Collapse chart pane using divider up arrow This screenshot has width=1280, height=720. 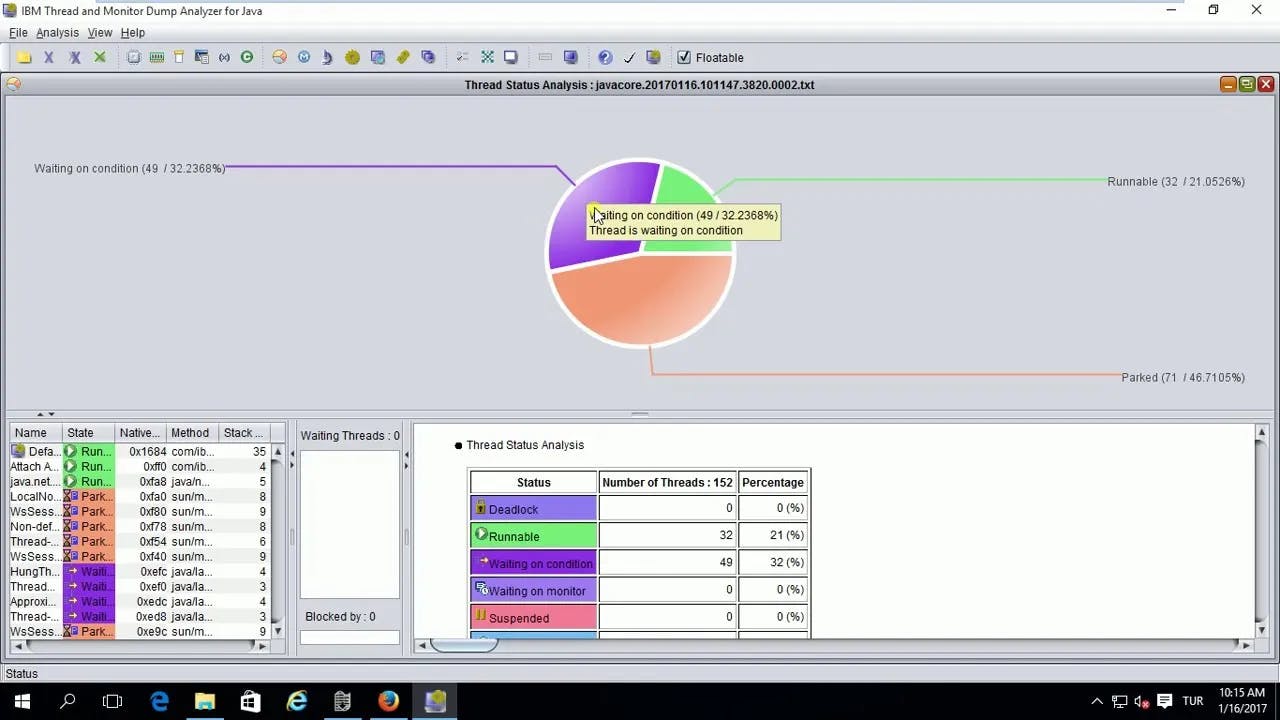tap(40, 414)
